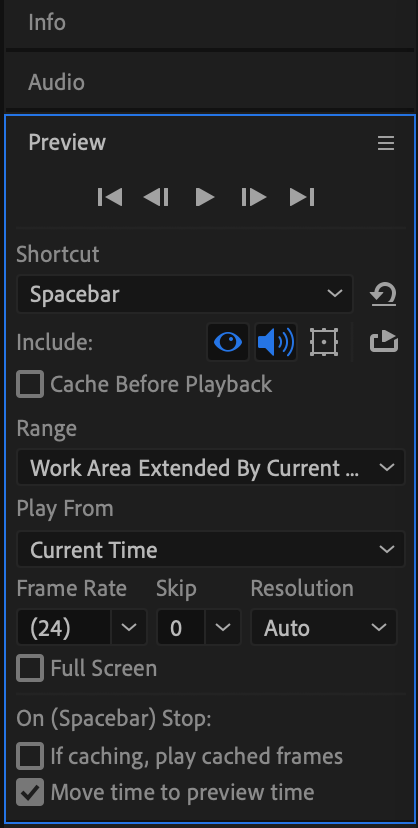Check If caching, play cached frames

click(x=30, y=756)
